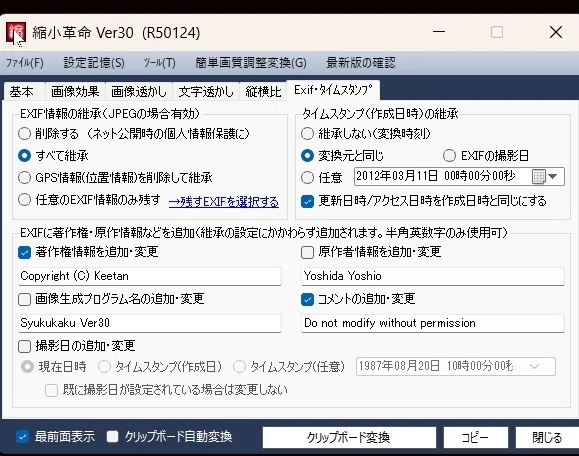Screen dimensions: 579x456
Task: Enable クリップボード自動変換 checkbox
Action: point(112,437)
